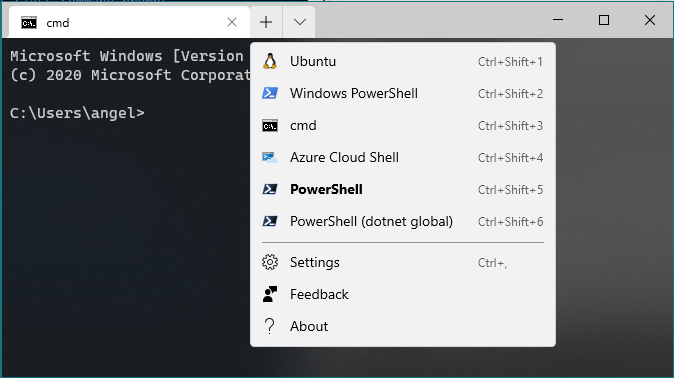The image size is (674, 378).
Task: Click the cmd tab's console icon
Action: [x=29, y=23]
